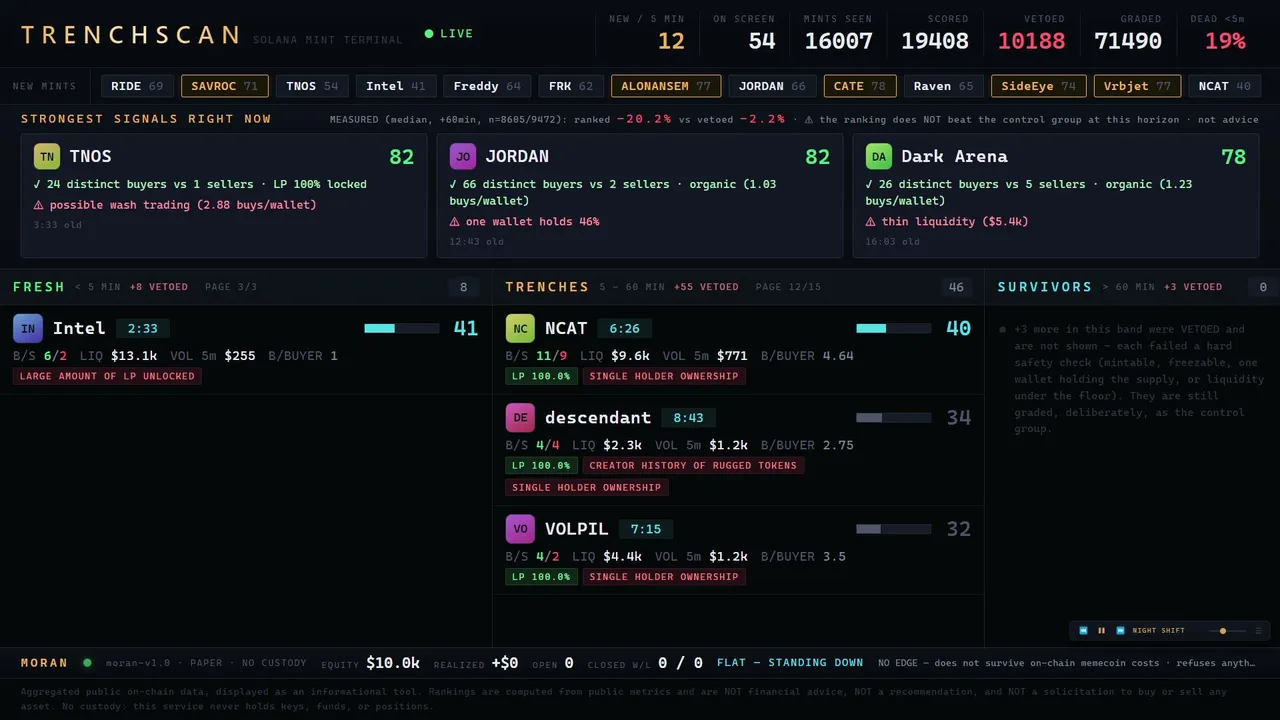1280x720 pixels.
Task: Click the NC avatar icon beside NCAT
Action: [x=520, y=328]
